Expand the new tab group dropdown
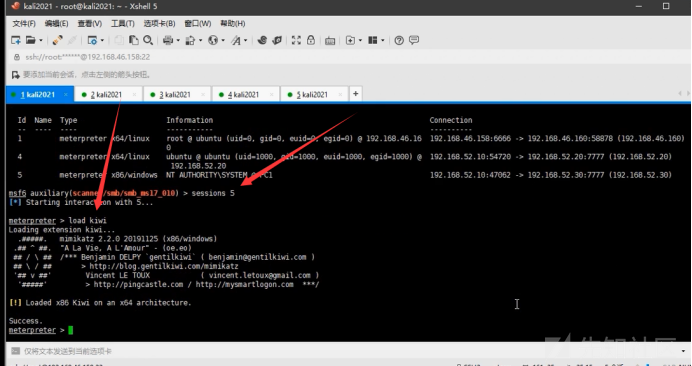 pos(360,41)
